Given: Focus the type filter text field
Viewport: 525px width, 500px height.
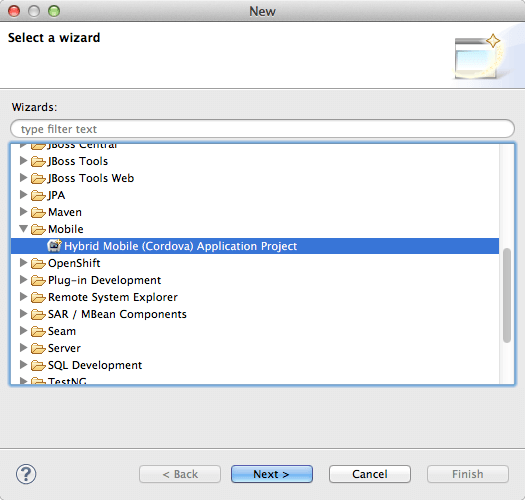Looking at the screenshot, I should pos(262,129).
